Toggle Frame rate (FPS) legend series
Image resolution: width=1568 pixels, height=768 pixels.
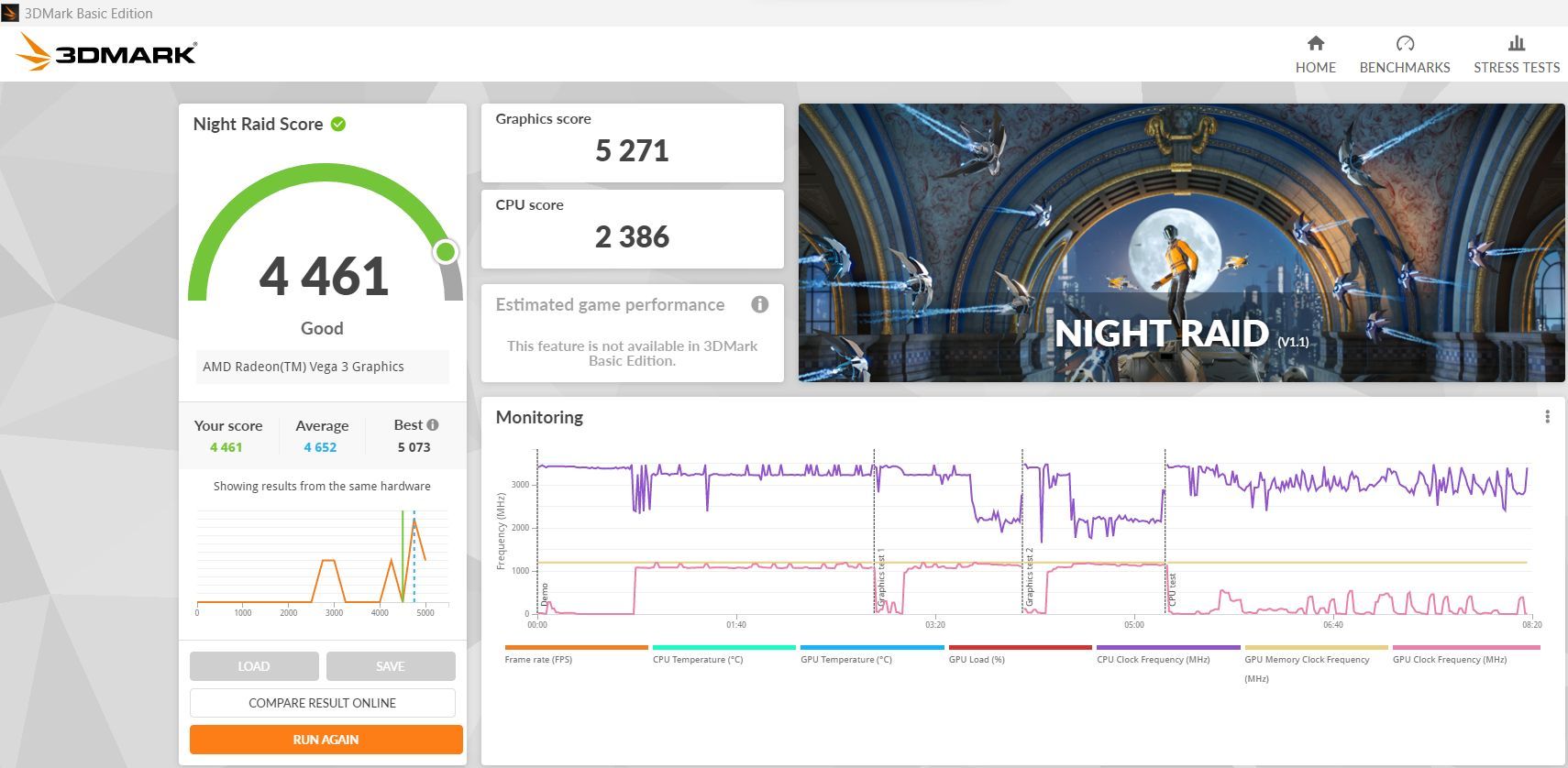click(x=538, y=659)
